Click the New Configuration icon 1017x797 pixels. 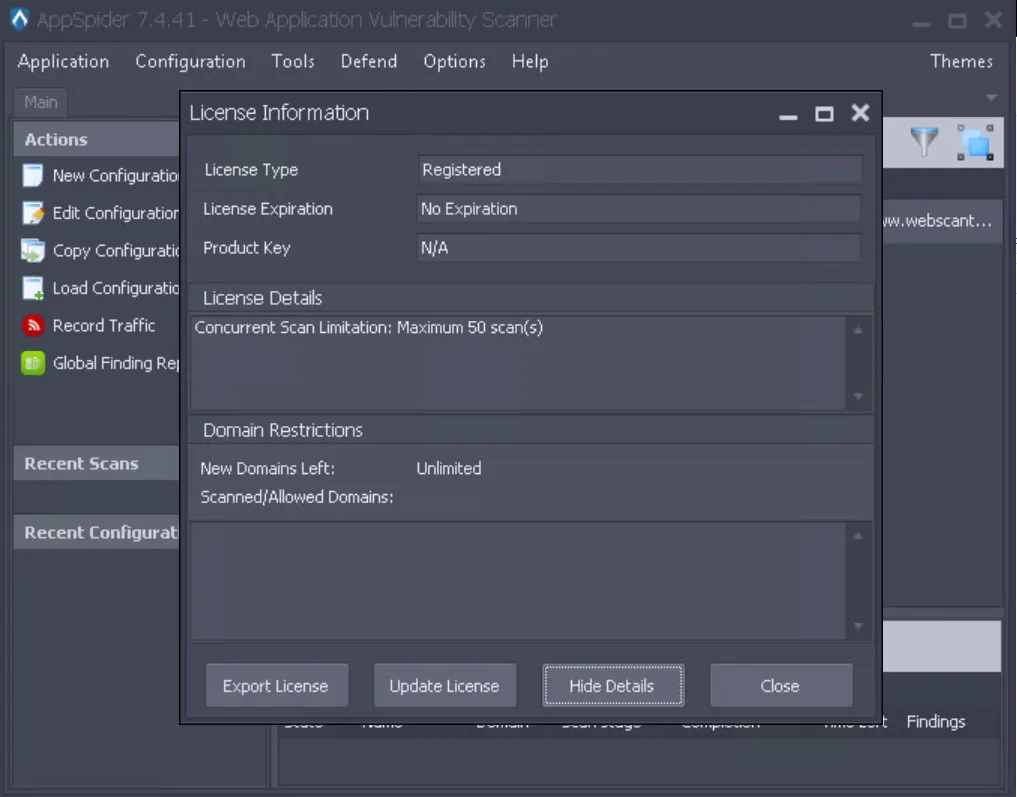click(x=32, y=176)
